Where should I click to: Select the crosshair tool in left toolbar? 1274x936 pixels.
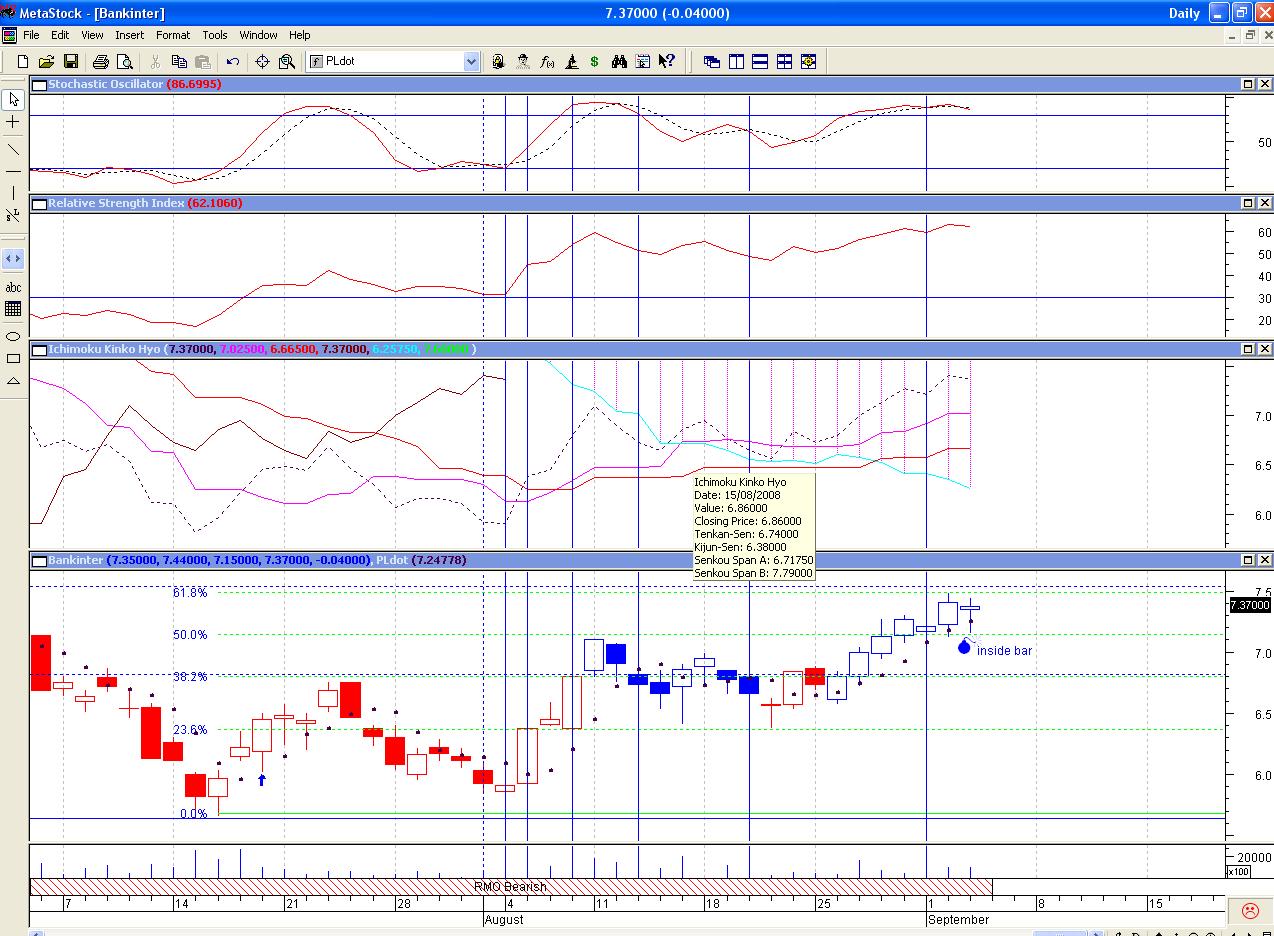13,121
